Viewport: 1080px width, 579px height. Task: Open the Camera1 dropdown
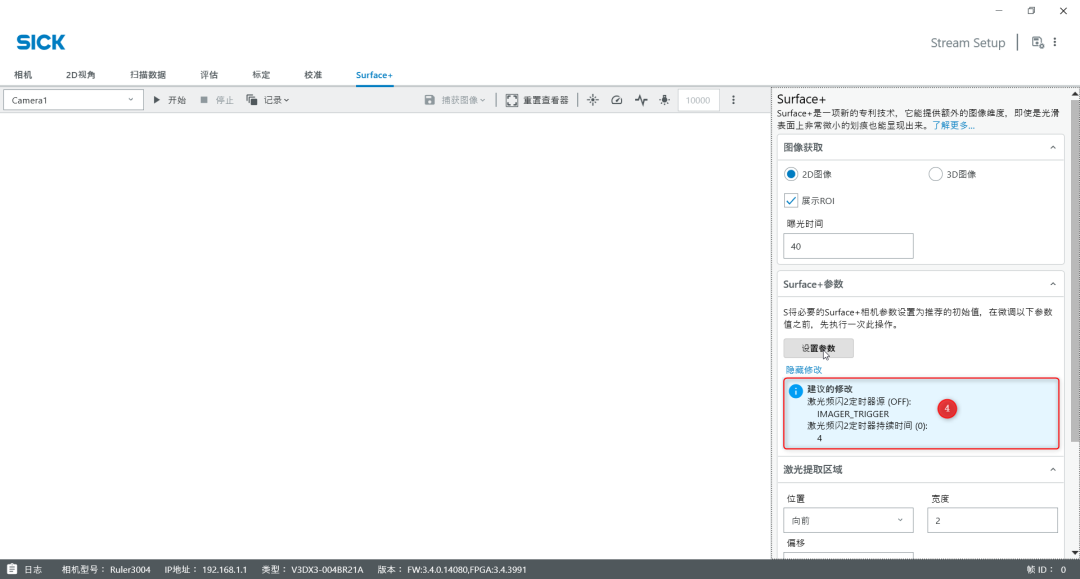click(x=73, y=100)
